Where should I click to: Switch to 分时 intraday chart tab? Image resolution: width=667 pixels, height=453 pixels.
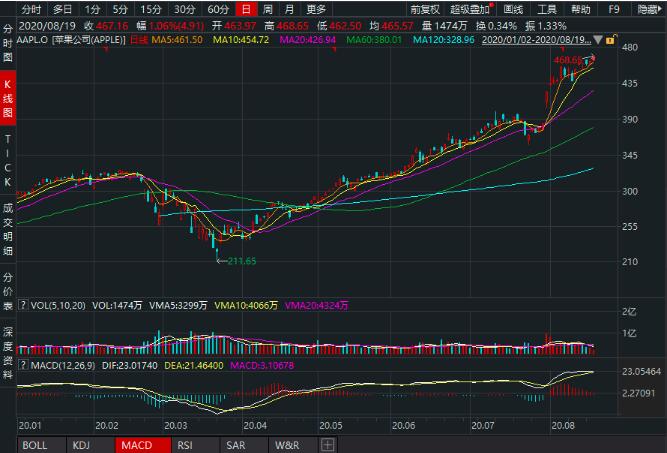pyautogui.click(x=31, y=9)
